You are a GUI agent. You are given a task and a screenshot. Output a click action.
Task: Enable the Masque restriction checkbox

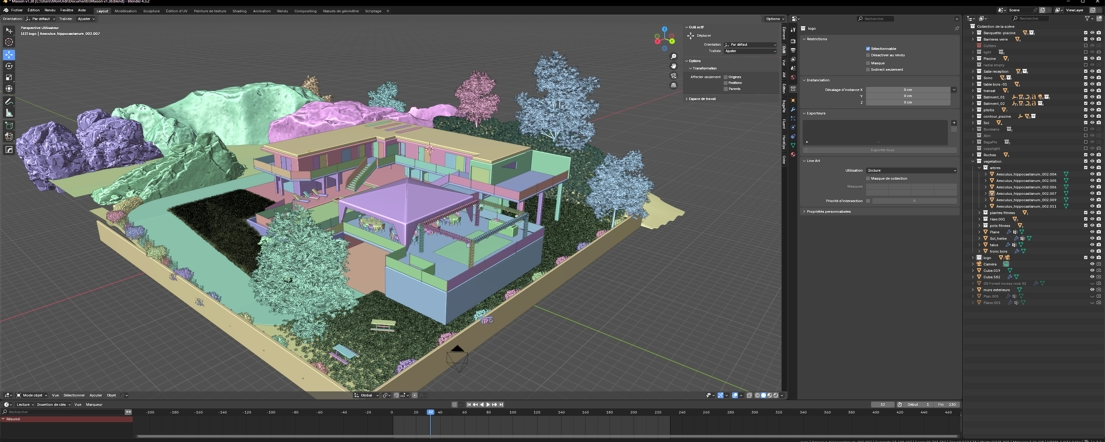point(868,62)
